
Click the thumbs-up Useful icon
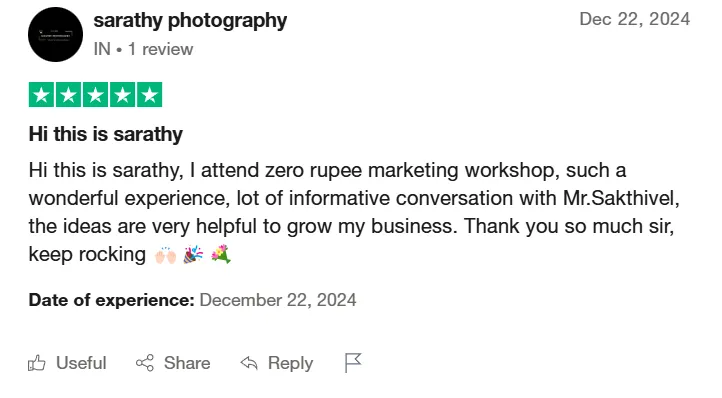pyautogui.click(x=37, y=363)
